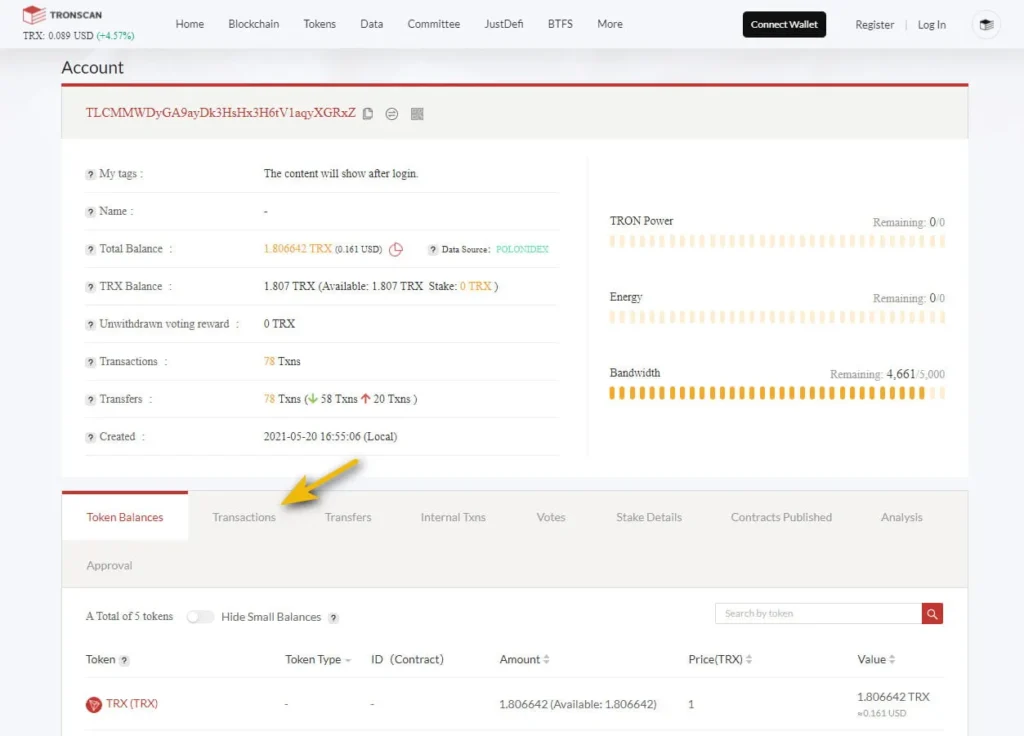1024x736 pixels.
Task: Click help icon next to TRX Balance
Action: point(90,287)
